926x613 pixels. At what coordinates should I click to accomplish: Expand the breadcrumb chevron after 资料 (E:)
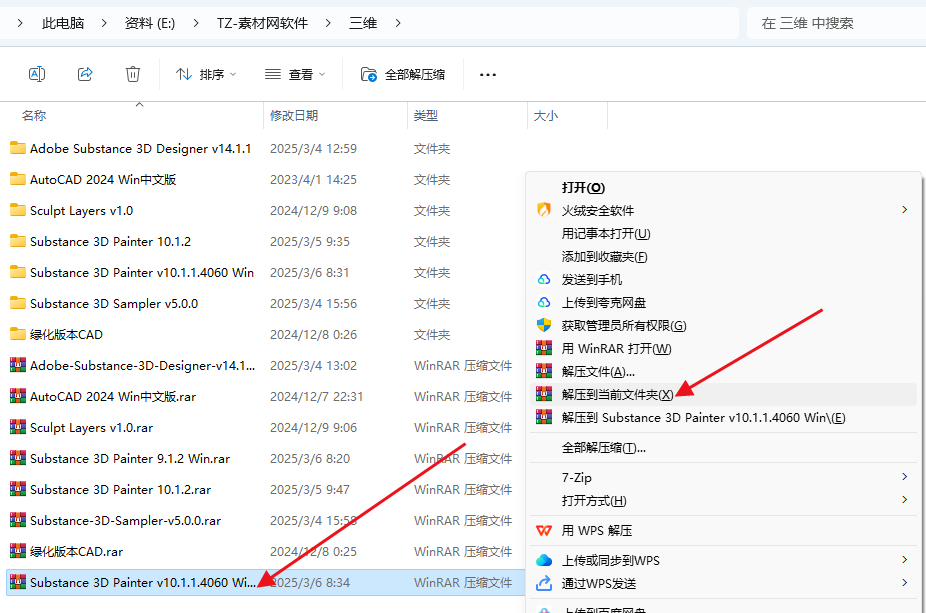click(x=195, y=23)
